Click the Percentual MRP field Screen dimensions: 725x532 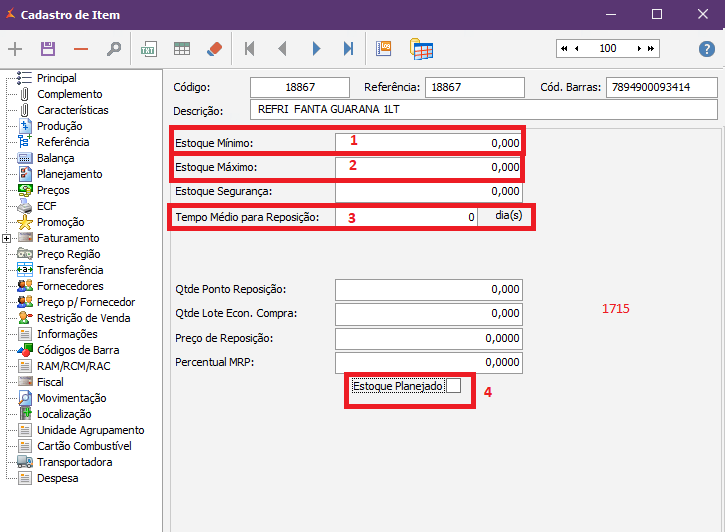(429, 362)
